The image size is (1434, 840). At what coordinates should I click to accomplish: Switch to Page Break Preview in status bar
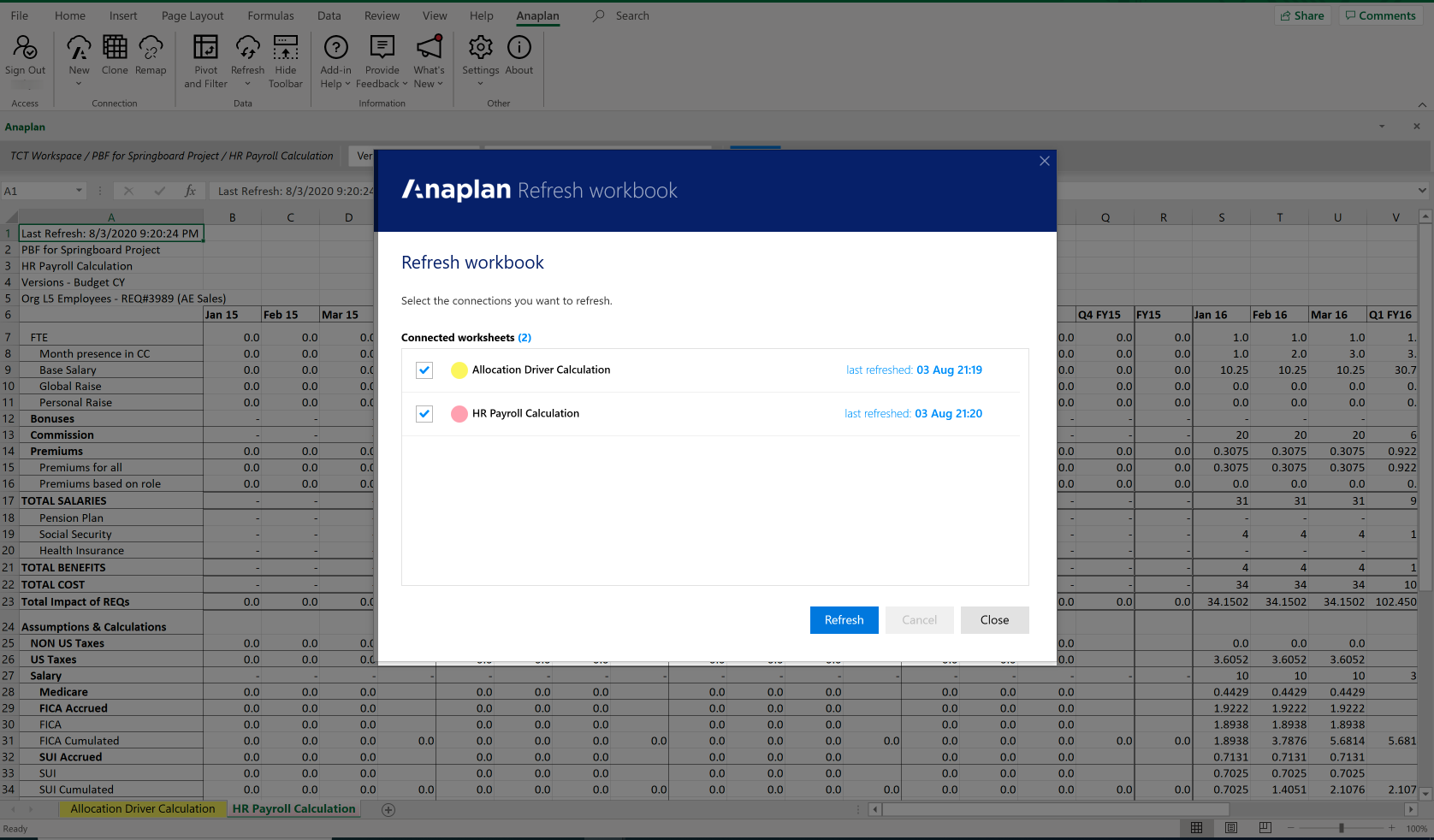click(1265, 828)
